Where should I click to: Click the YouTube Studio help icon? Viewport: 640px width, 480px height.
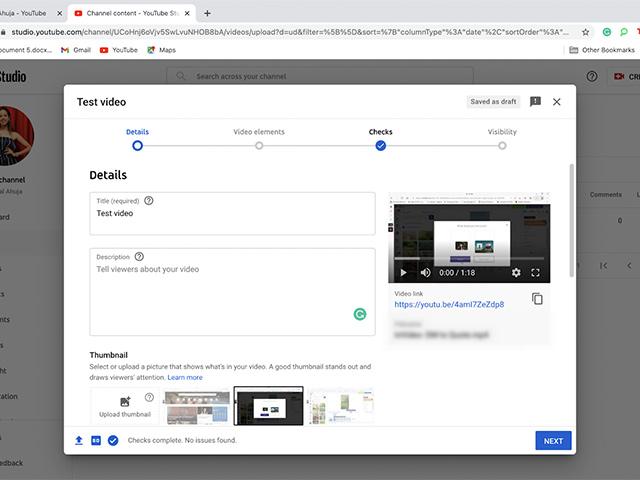click(592, 76)
